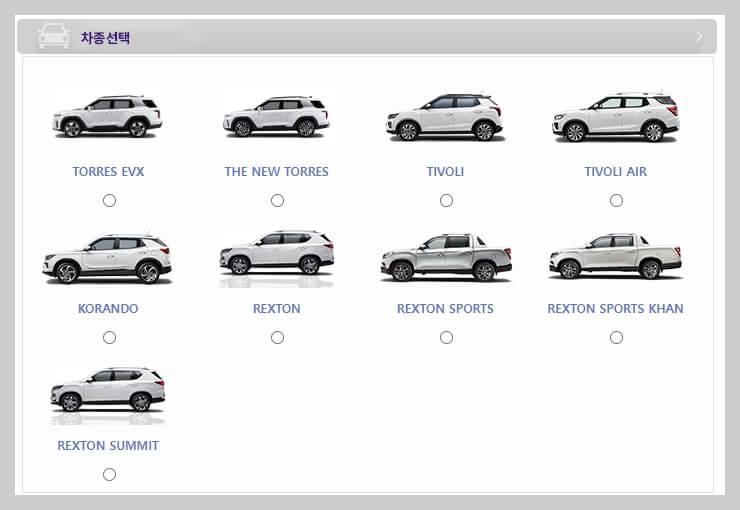Click the REXTON SUMMIT model label
The image size is (740, 510).
tap(108, 445)
